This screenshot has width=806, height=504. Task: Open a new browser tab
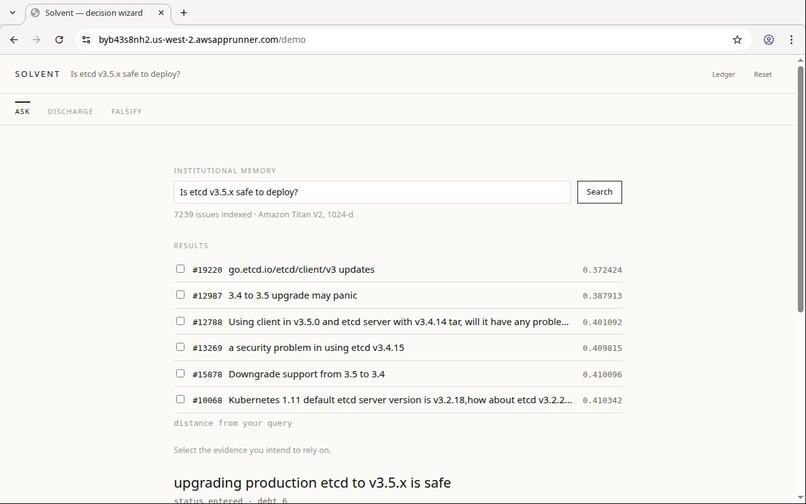[x=184, y=13]
